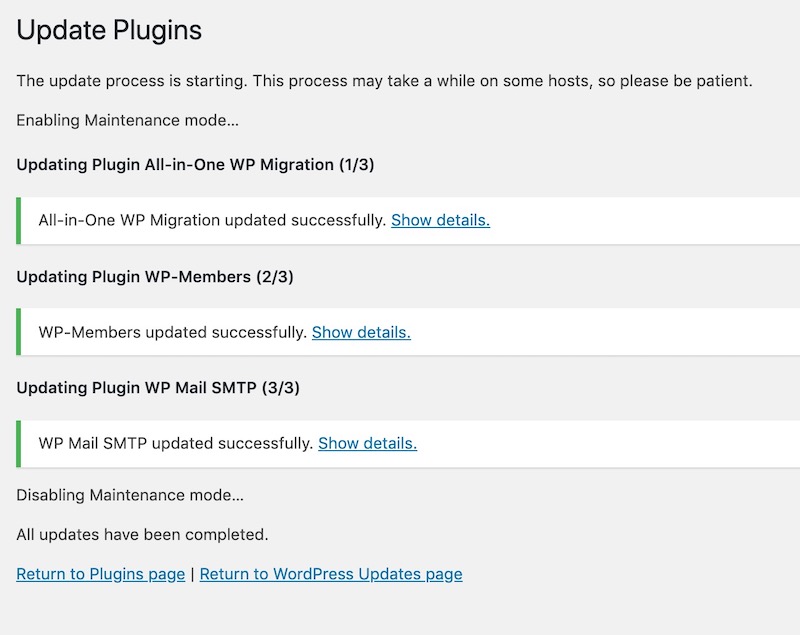This screenshot has height=635, width=800.
Task: Open Return to WordPress Updates page
Action: 331,574
